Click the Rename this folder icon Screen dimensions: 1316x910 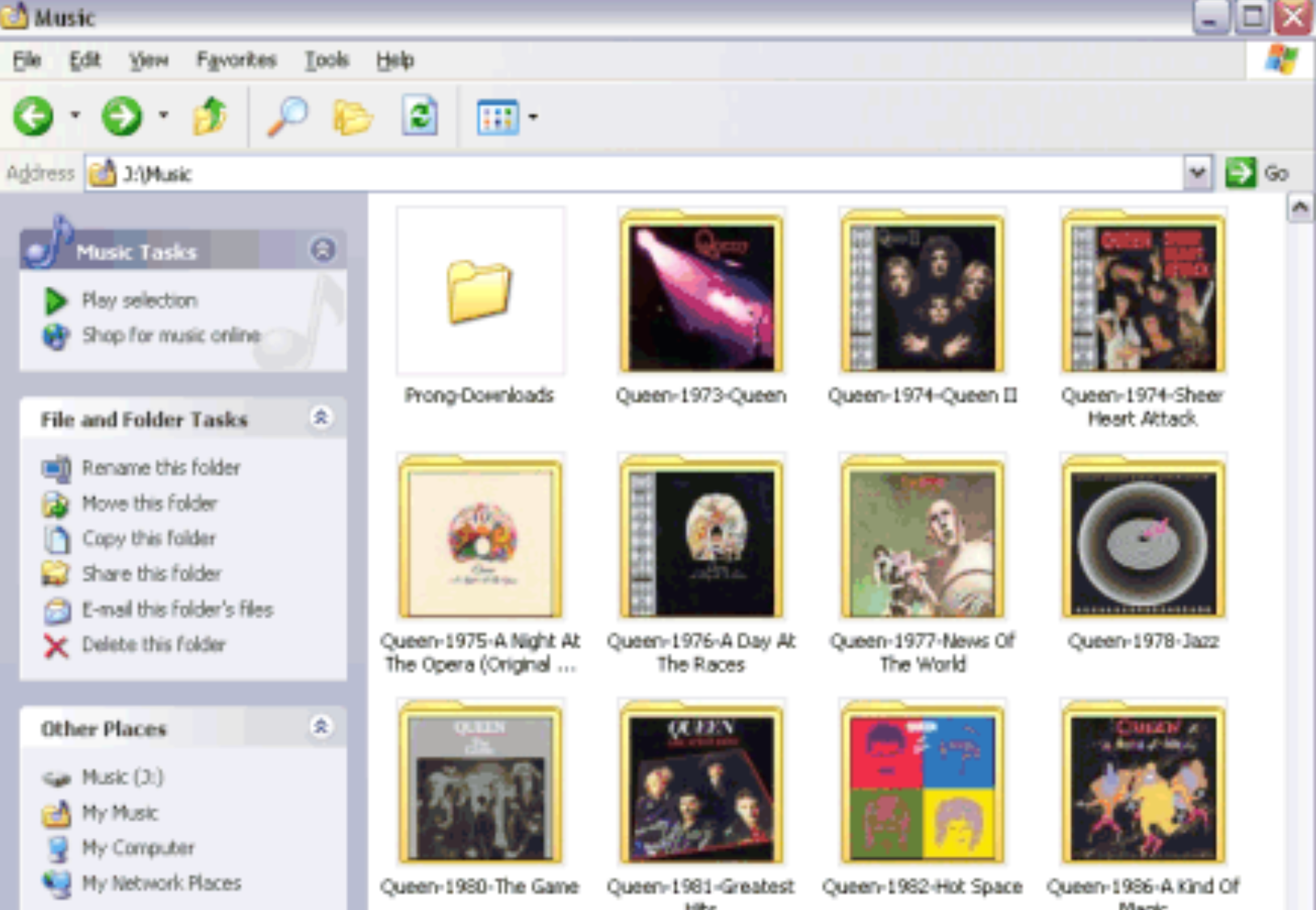coord(57,468)
